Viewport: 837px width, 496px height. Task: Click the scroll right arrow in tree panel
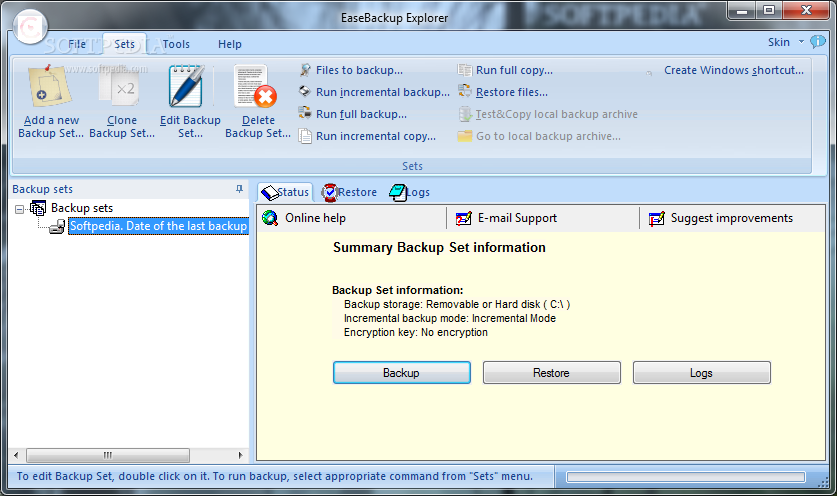coord(241,455)
